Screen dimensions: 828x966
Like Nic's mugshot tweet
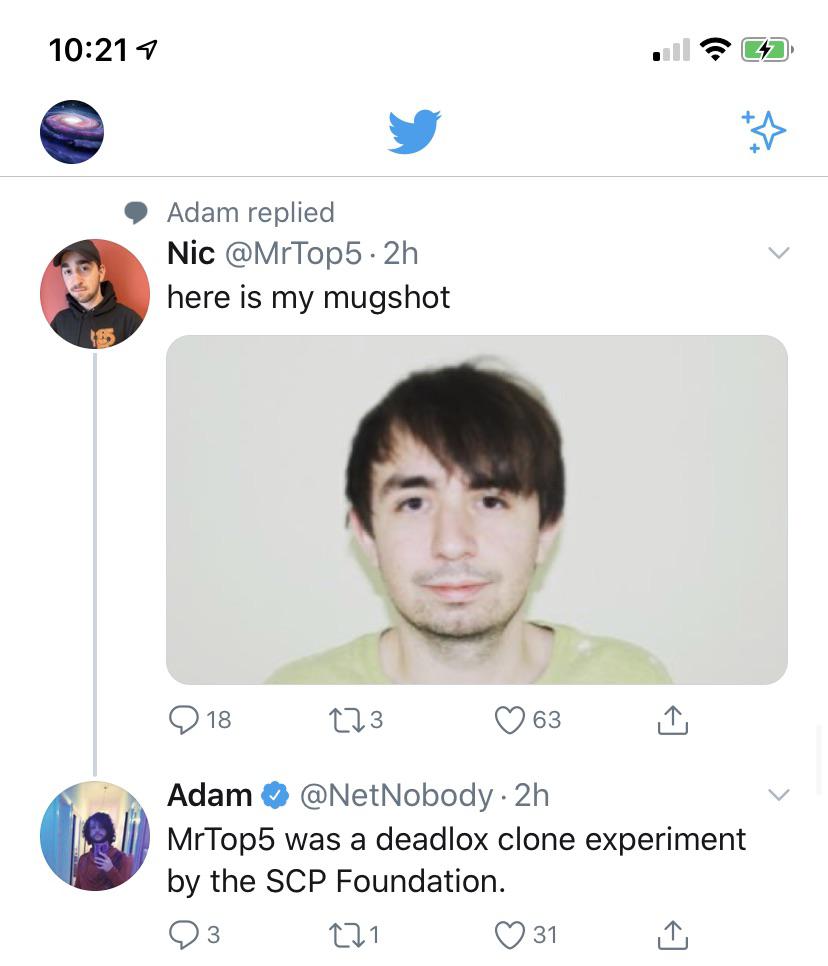(511, 720)
